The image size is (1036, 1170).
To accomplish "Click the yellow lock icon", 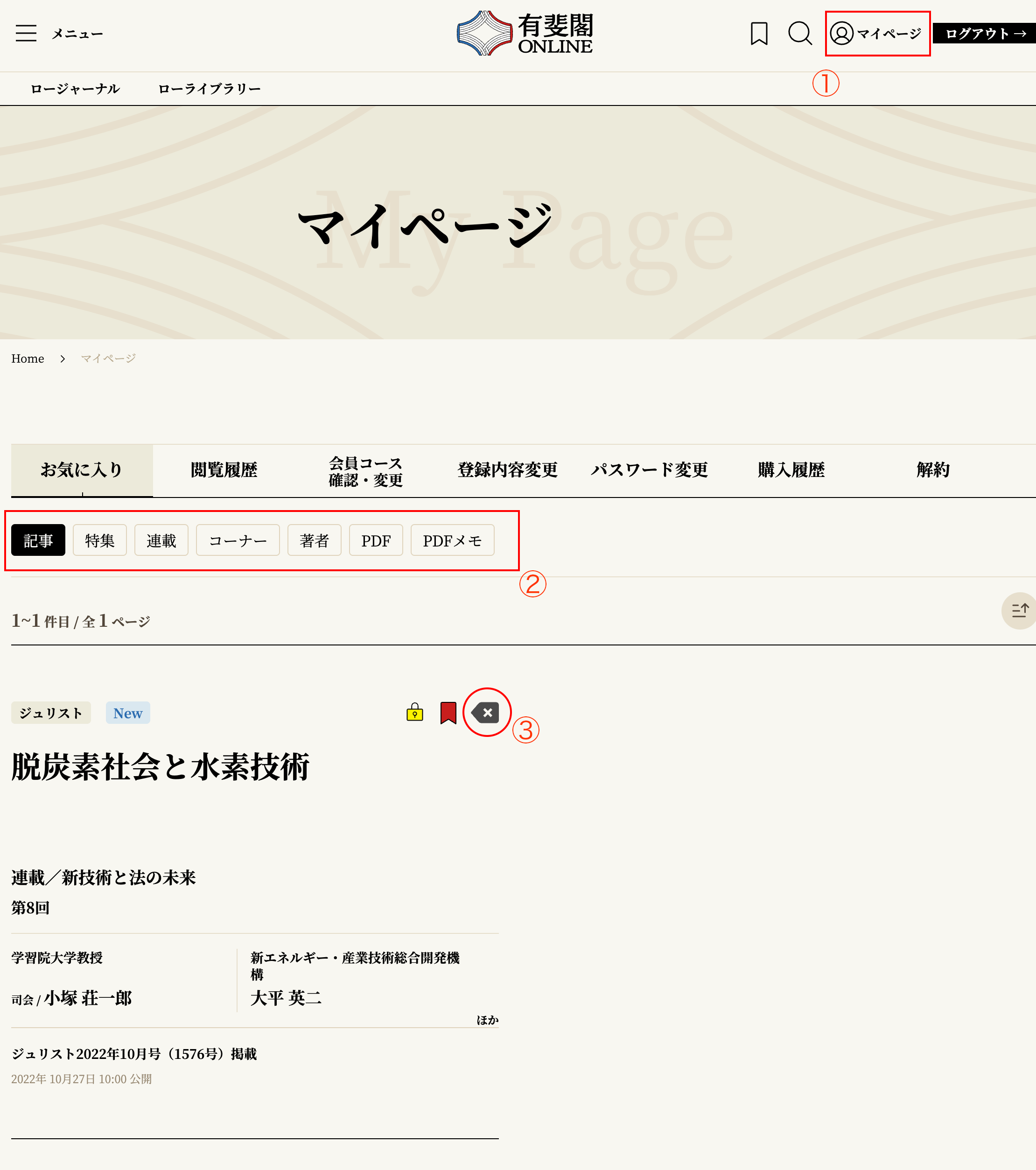I will click(x=414, y=712).
